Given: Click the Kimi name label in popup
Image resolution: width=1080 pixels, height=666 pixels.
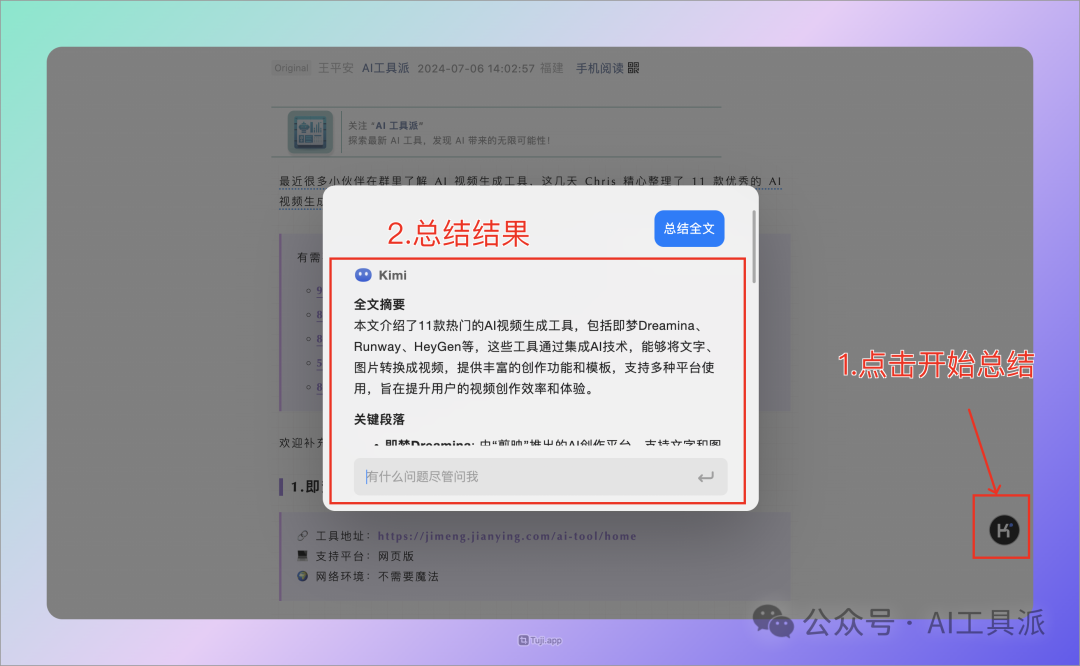Looking at the screenshot, I should coord(393,275).
